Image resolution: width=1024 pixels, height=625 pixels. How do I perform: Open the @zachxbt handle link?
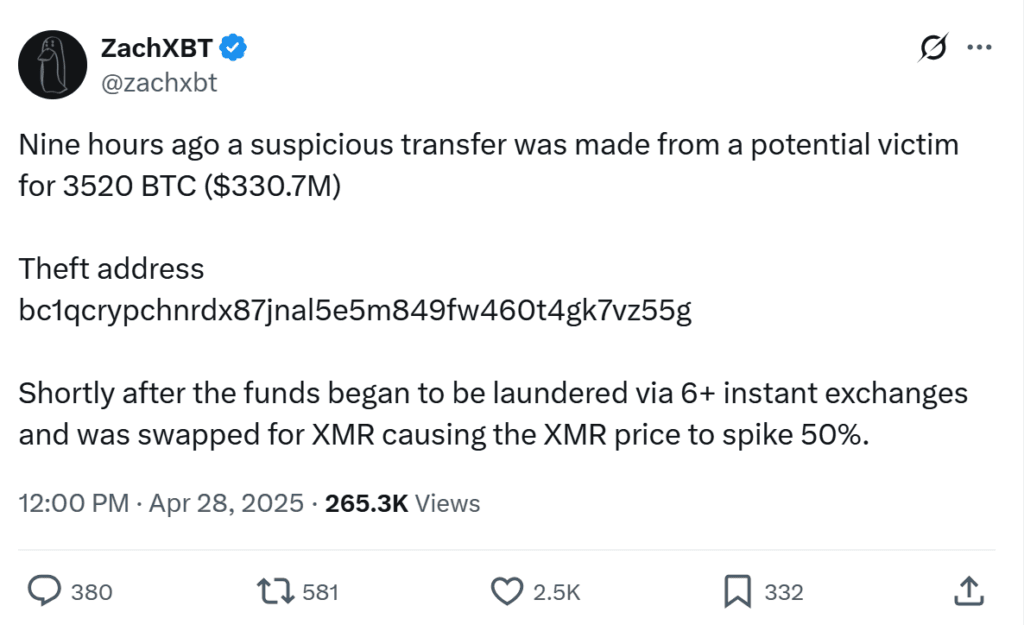pos(158,83)
